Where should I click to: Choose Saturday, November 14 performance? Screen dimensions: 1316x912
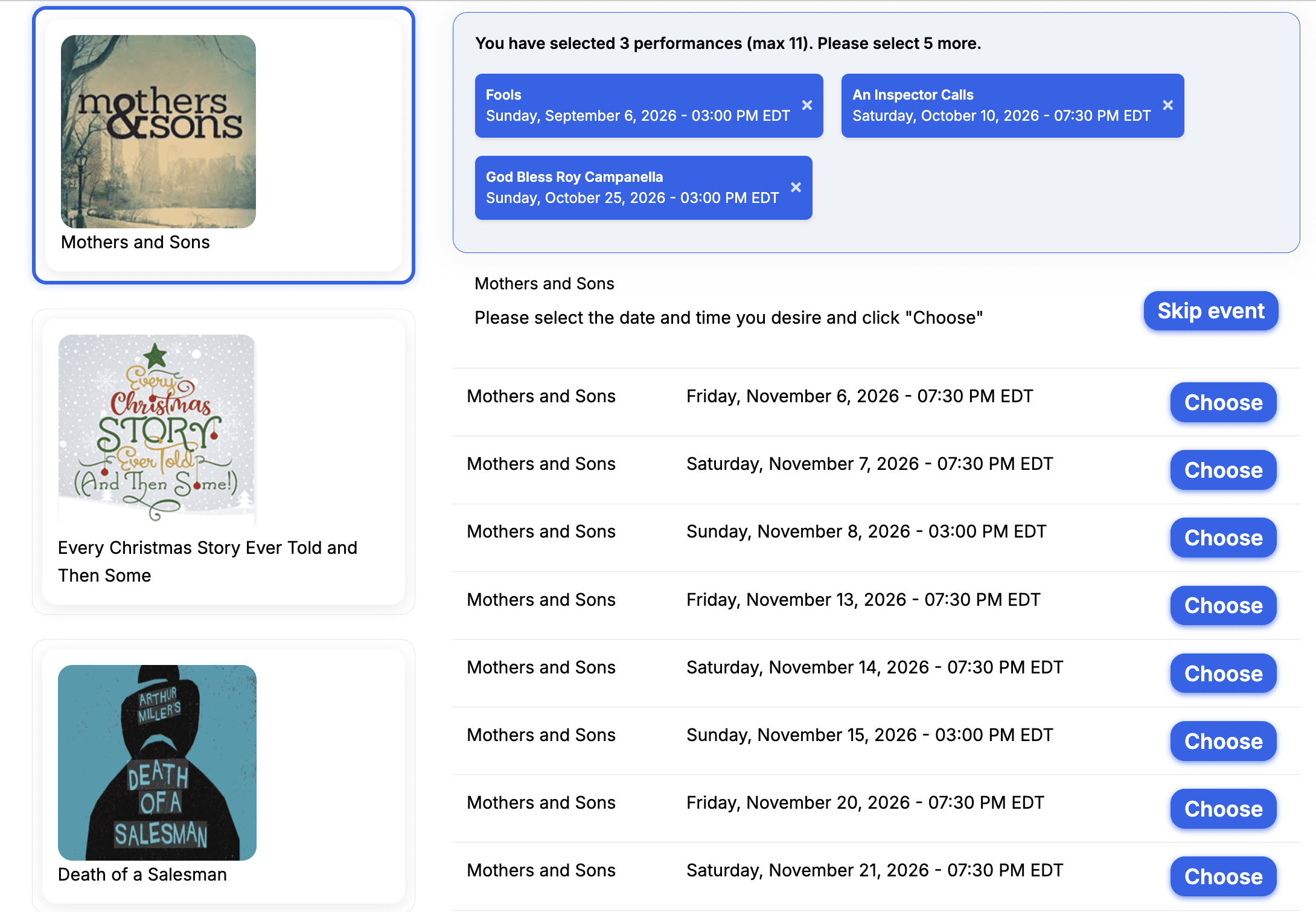click(x=1223, y=673)
